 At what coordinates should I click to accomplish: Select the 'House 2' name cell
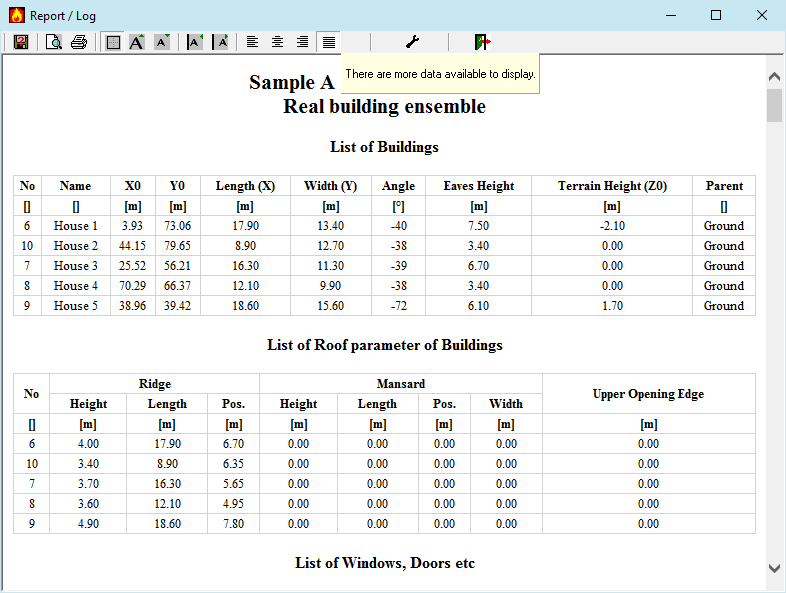[76, 246]
